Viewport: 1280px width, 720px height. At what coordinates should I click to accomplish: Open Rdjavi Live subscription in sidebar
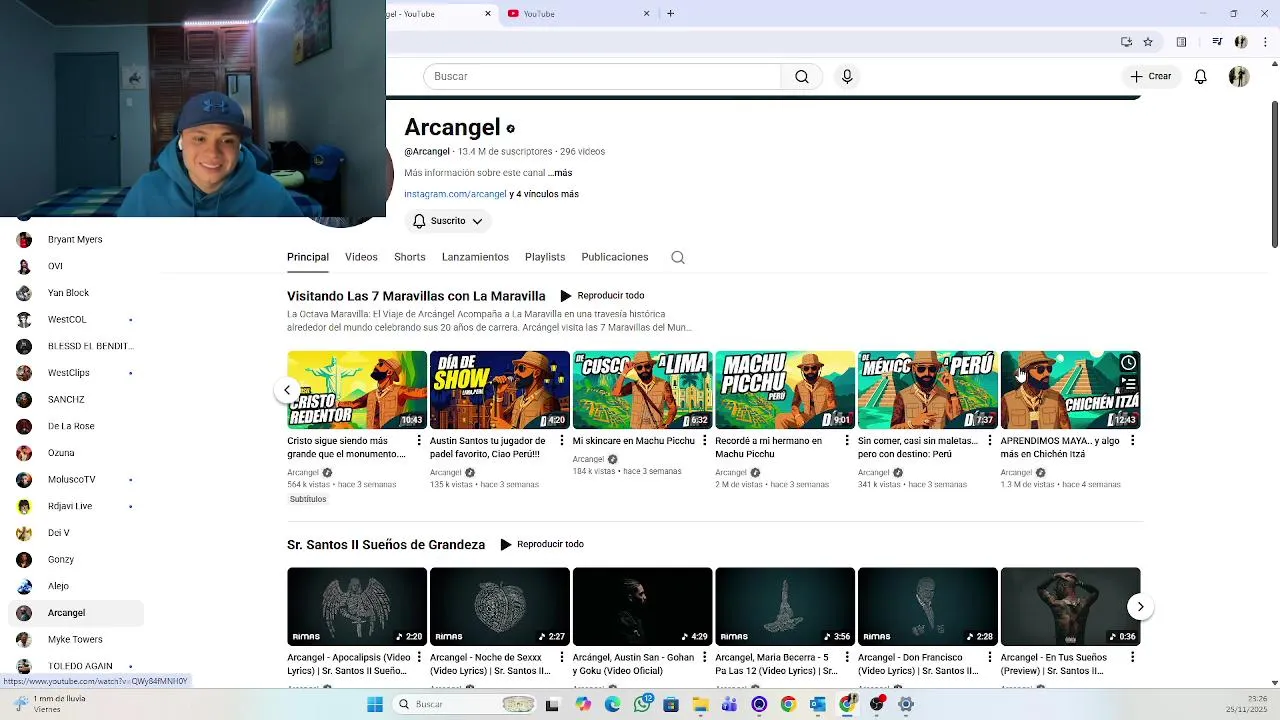pyautogui.click(x=75, y=506)
